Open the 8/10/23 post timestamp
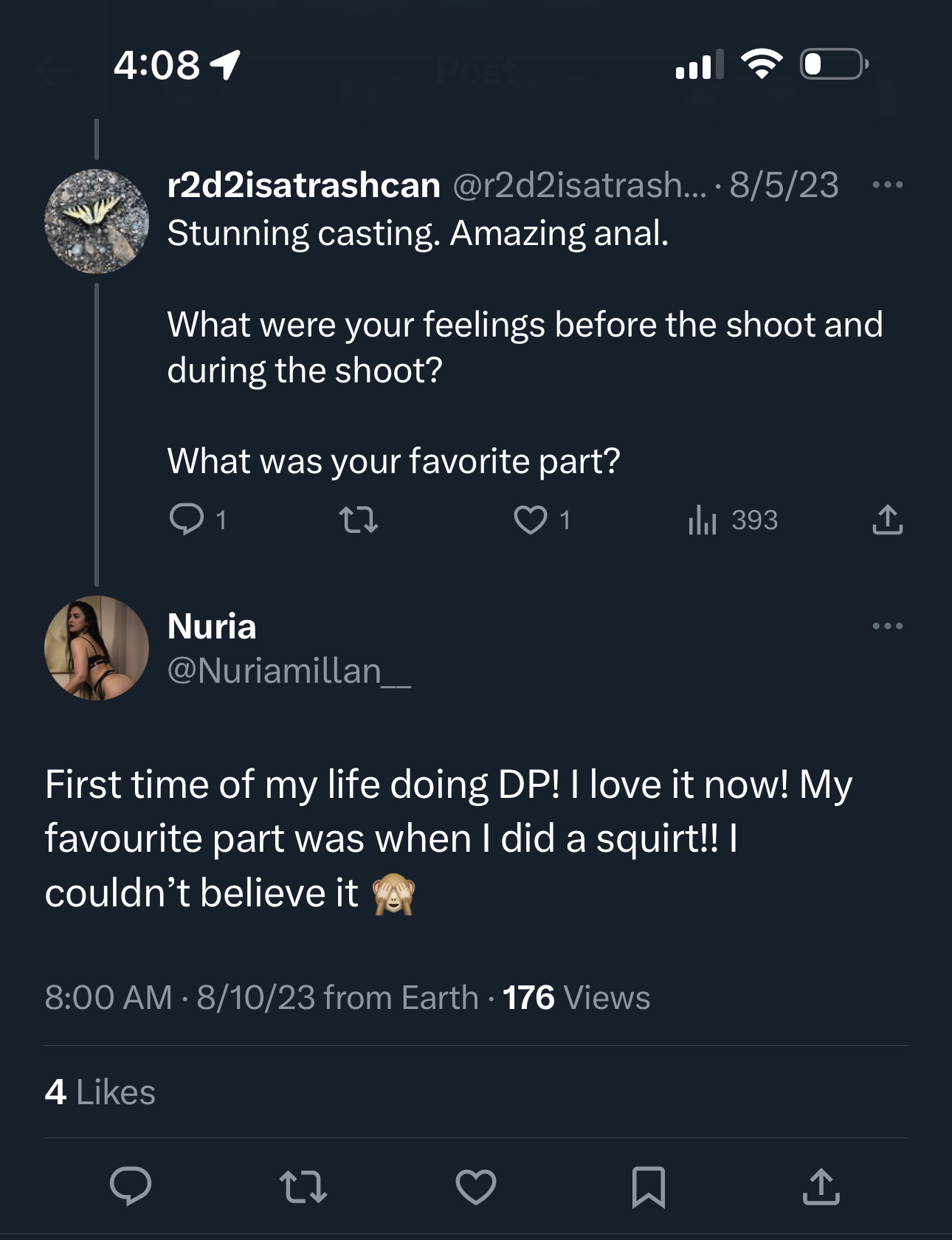The width and height of the screenshot is (952, 1240). pos(255,997)
